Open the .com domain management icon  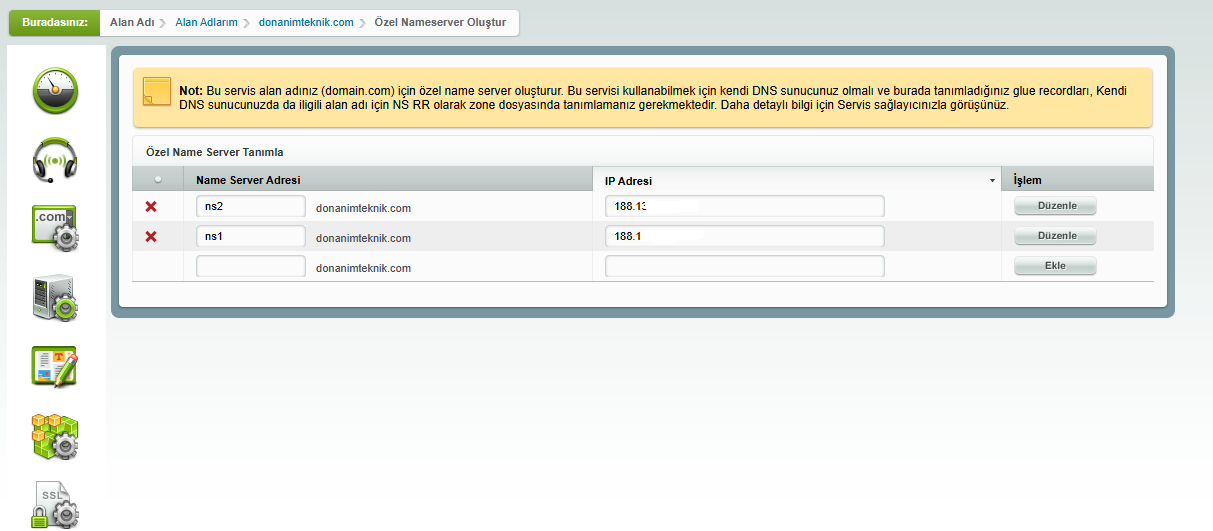[56, 229]
